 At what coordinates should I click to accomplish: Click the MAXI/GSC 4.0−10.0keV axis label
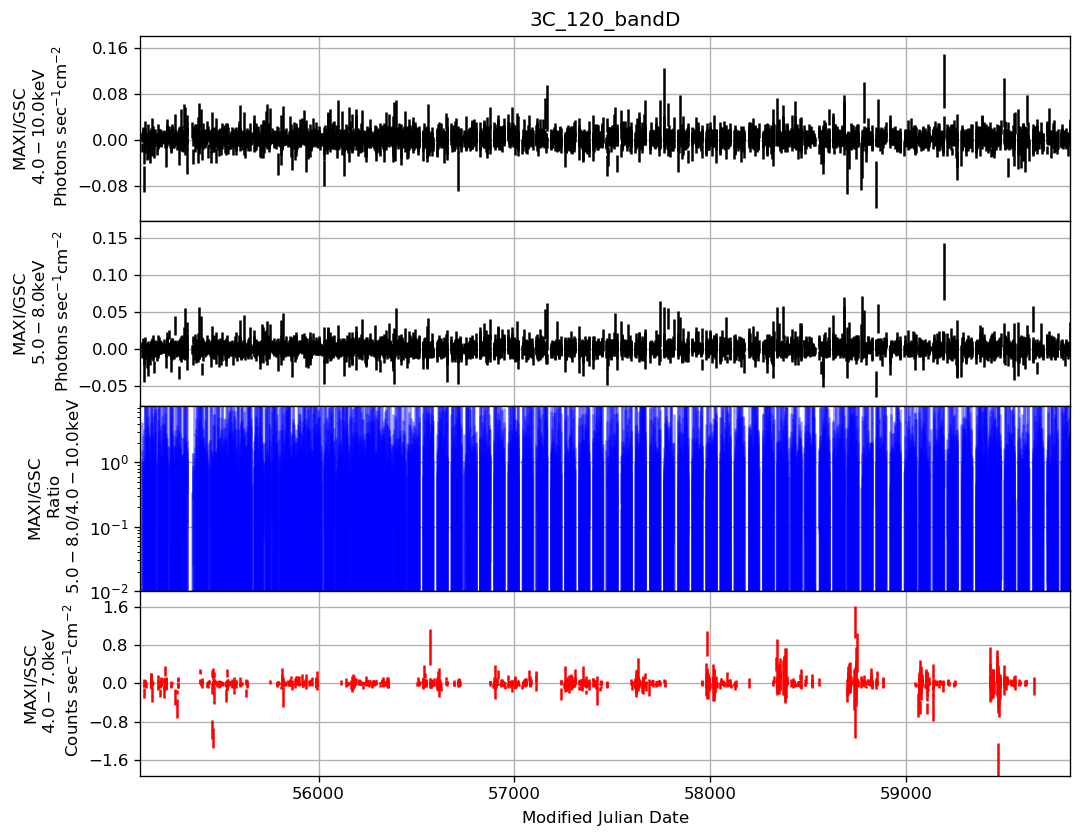(39, 127)
